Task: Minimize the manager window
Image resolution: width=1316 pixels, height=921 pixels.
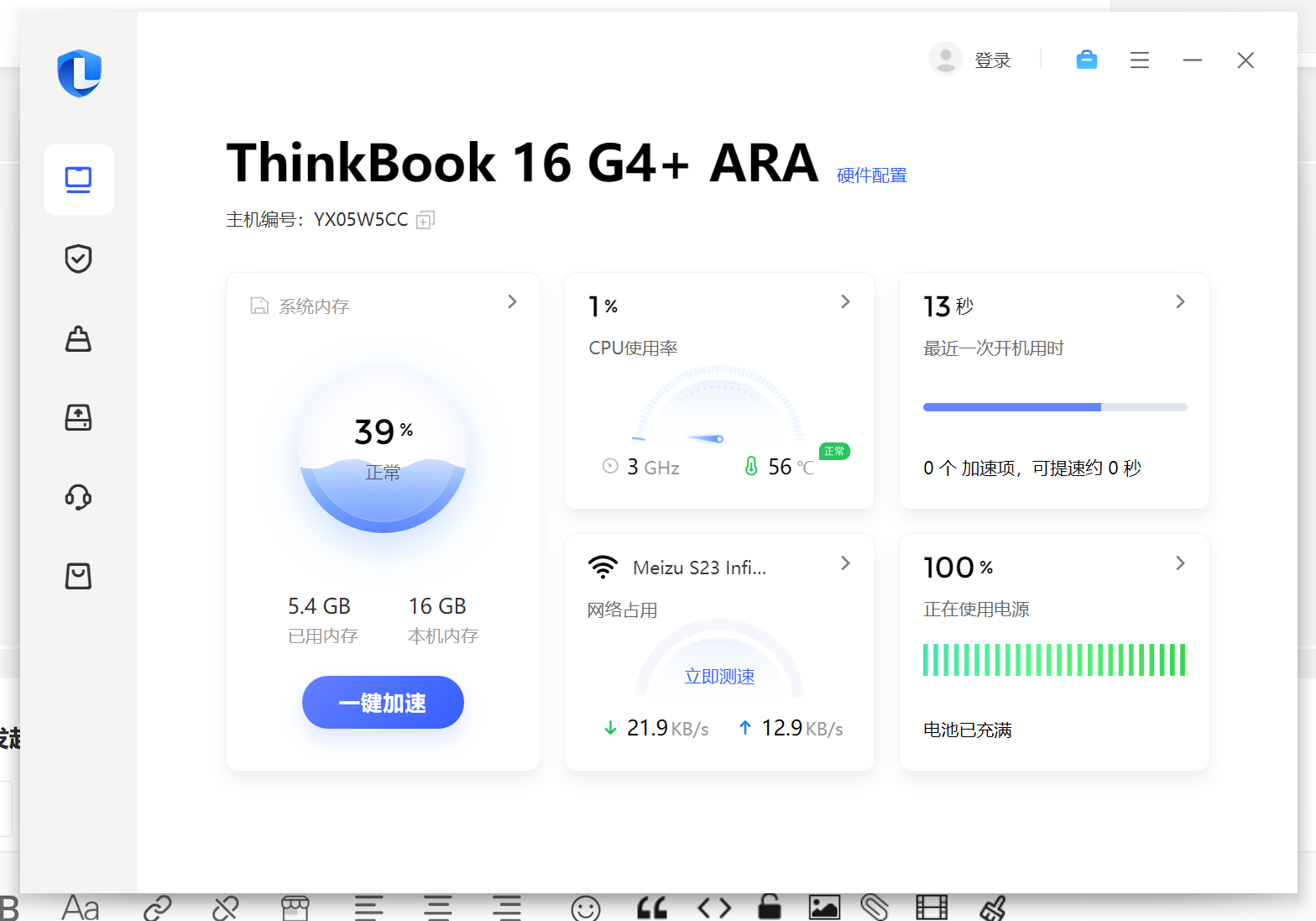Action: click(1193, 60)
